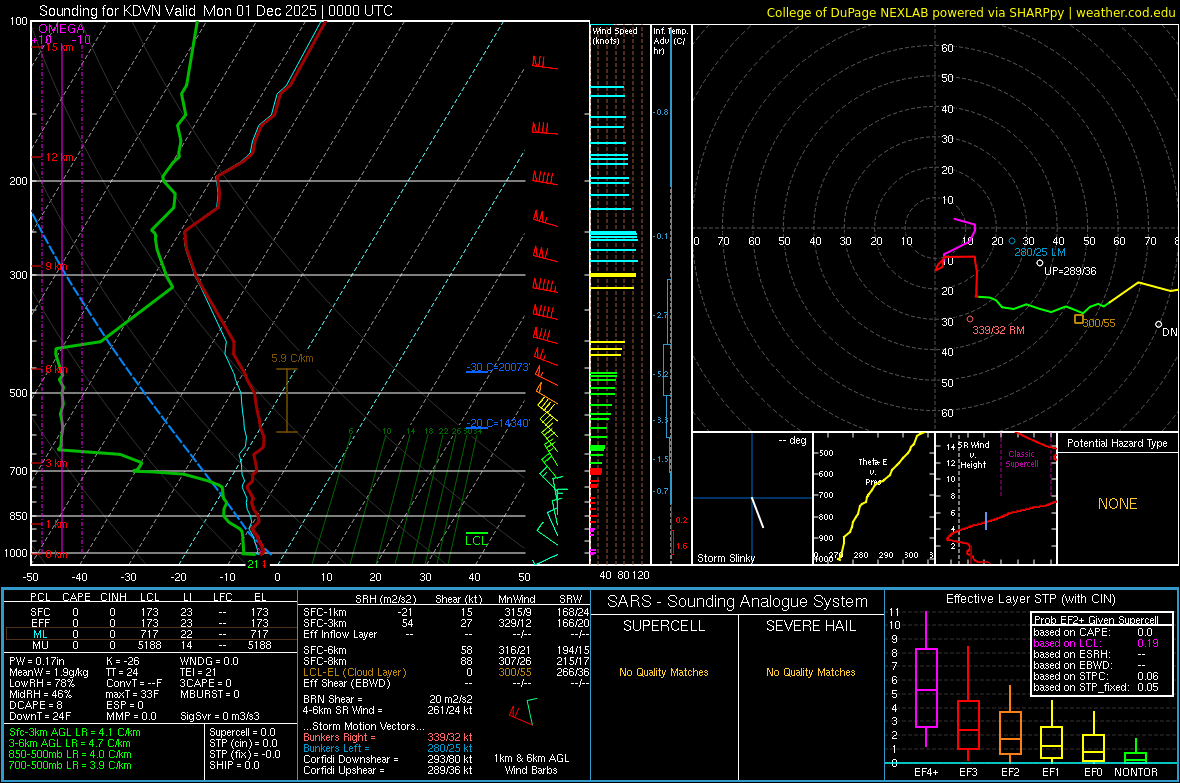The width and height of the screenshot is (1180, 783).
Task: Click the Eff Inflow Layer row
Action: (446, 634)
